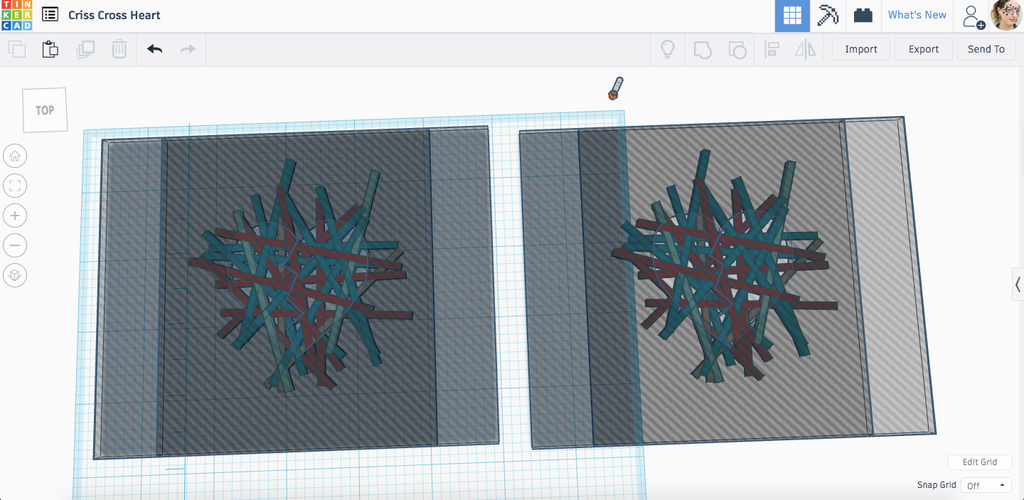
Task: Zoom in with plus button
Action: pyautogui.click(x=15, y=215)
